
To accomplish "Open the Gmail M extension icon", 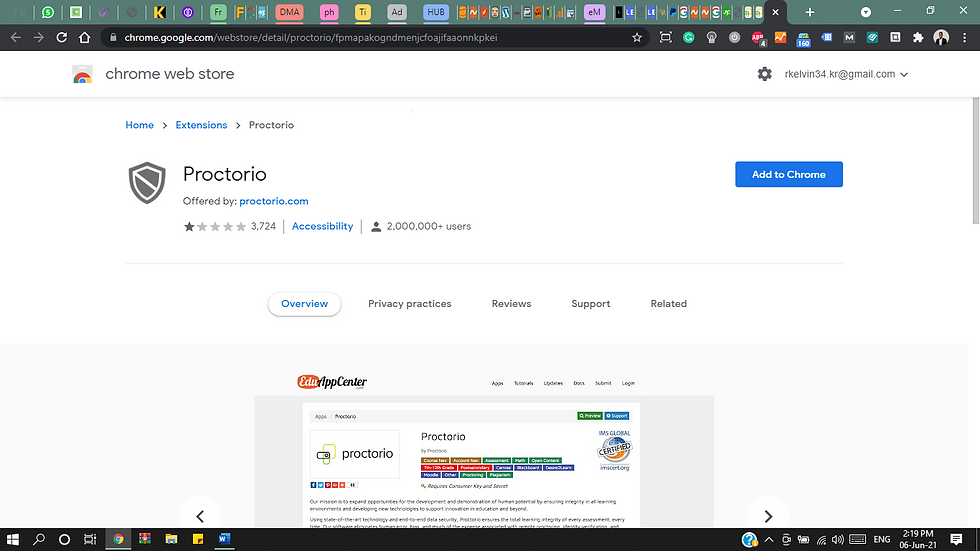I will tap(849, 37).
